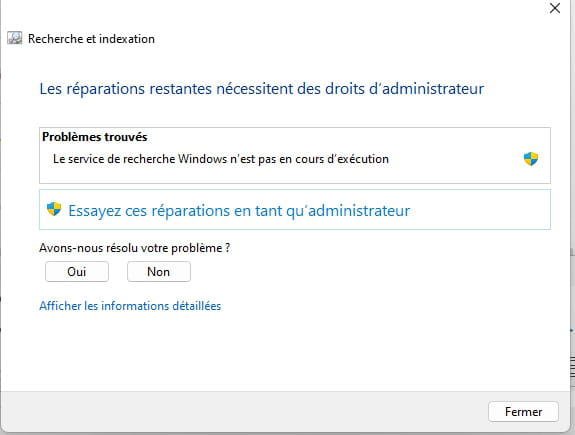Click the shield icon before Essayez ces réparations

[54, 209]
